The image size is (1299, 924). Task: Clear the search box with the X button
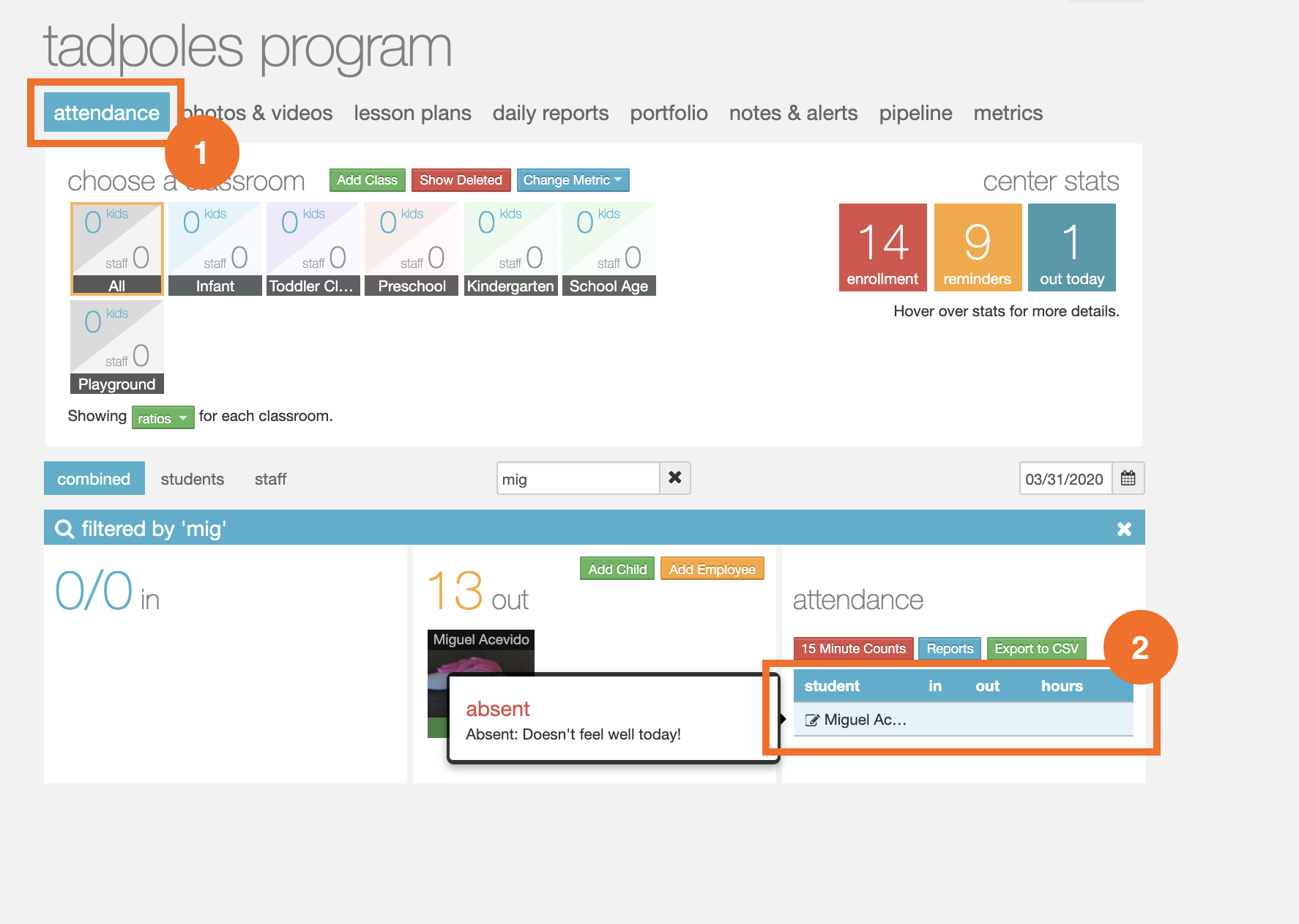click(674, 478)
